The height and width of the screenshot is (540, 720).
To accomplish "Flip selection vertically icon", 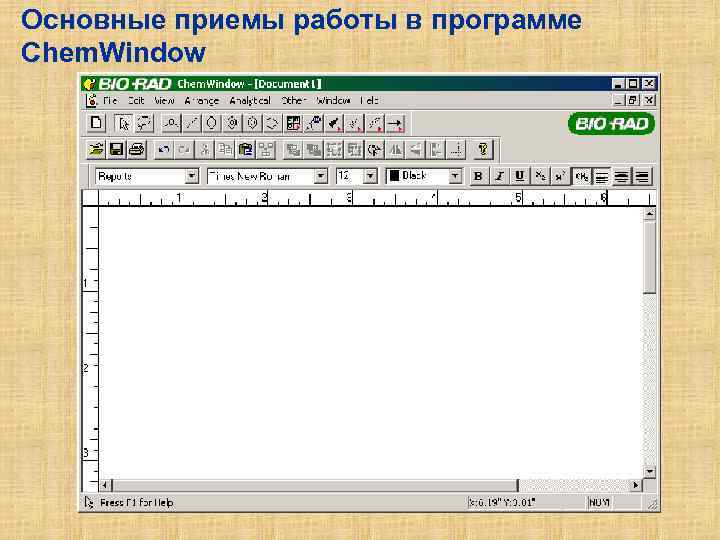I will pos(416,150).
